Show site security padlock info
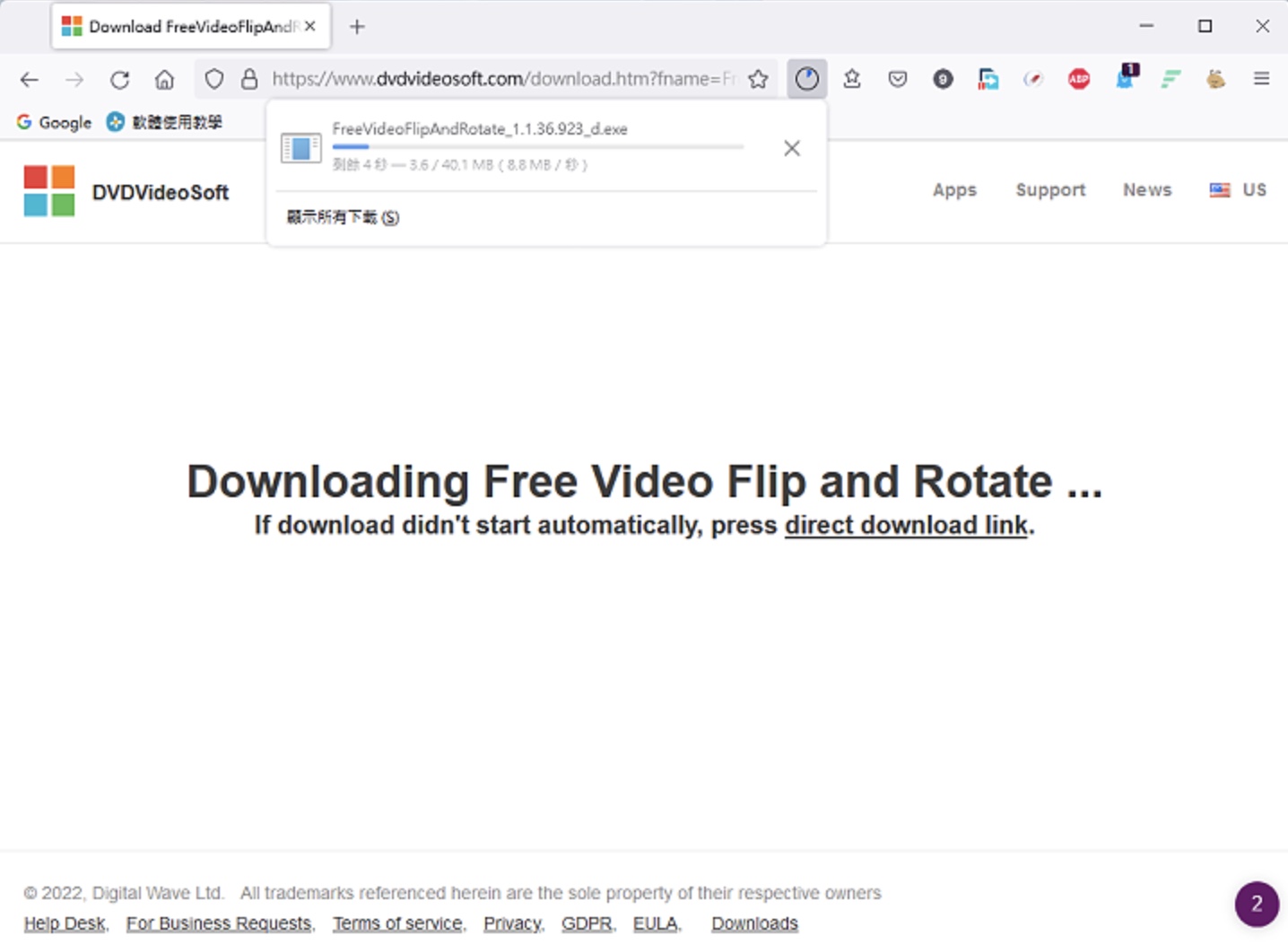The height and width of the screenshot is (944, 1288). (250, 79)
